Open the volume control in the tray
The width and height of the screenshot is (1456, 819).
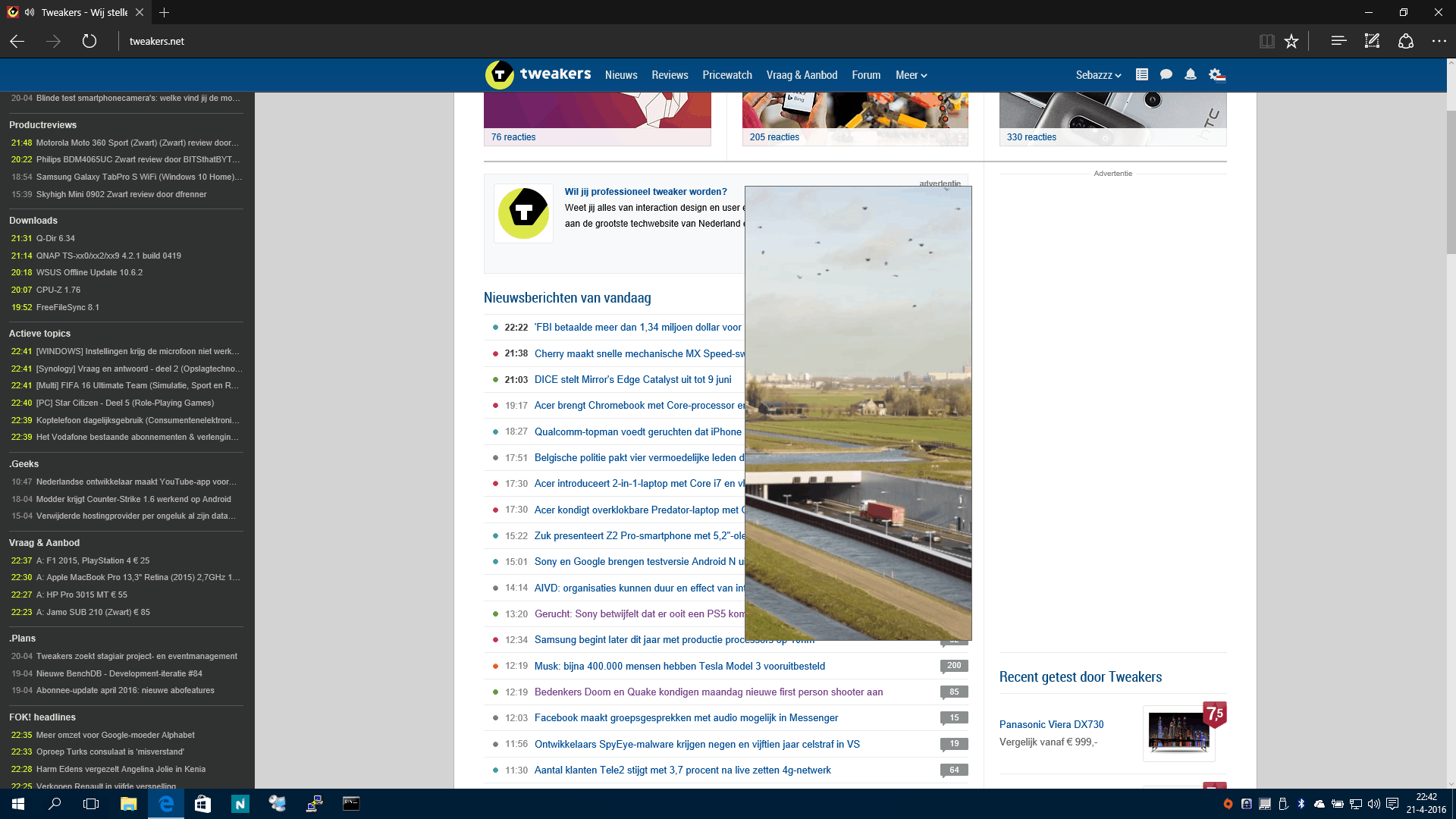(1374, 804)
